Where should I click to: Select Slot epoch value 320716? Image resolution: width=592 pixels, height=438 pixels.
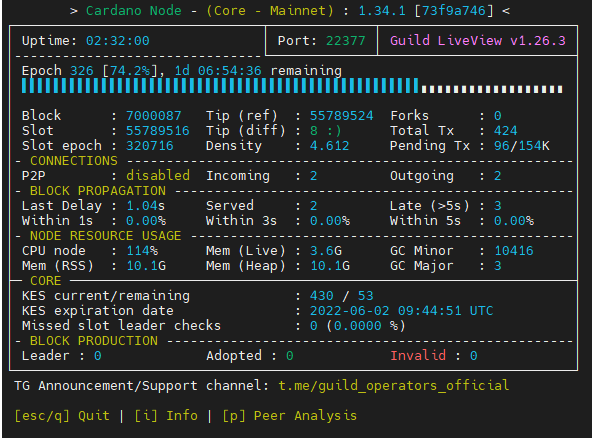150,146
